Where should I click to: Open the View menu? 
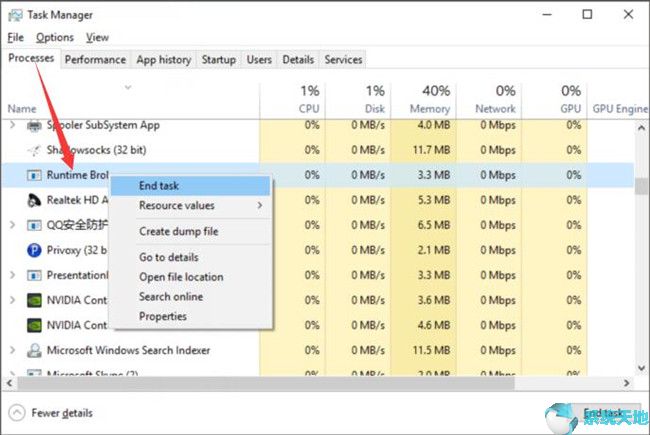[x=97, y=37]
